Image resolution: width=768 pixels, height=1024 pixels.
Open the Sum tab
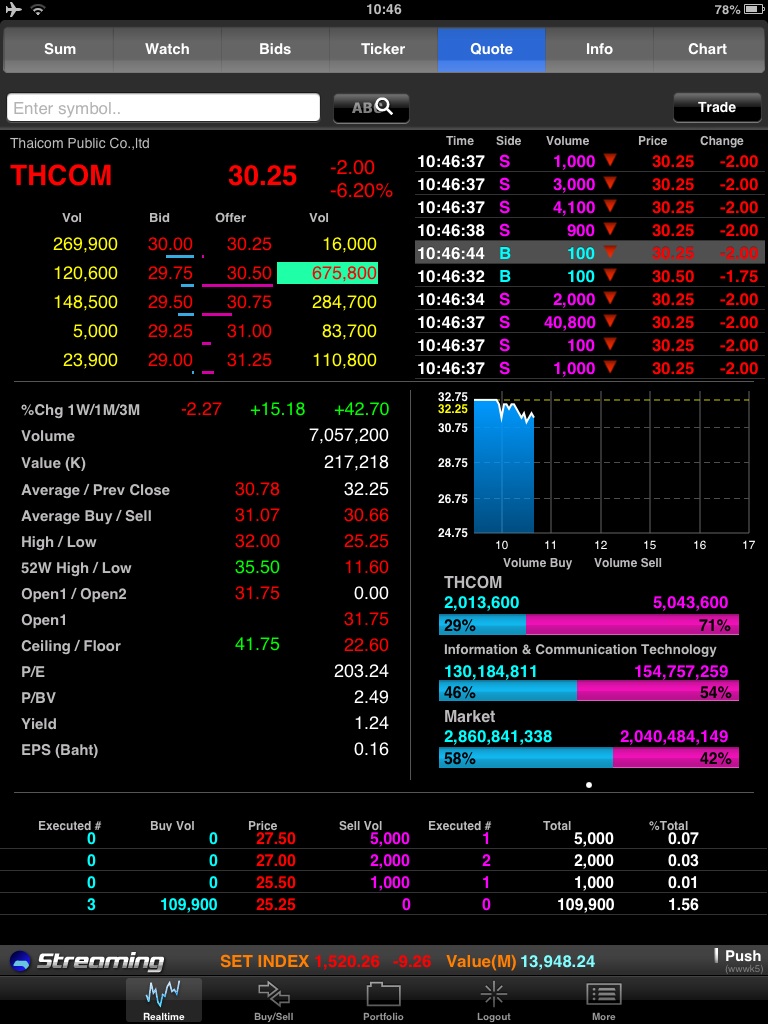tap(59, 49)
